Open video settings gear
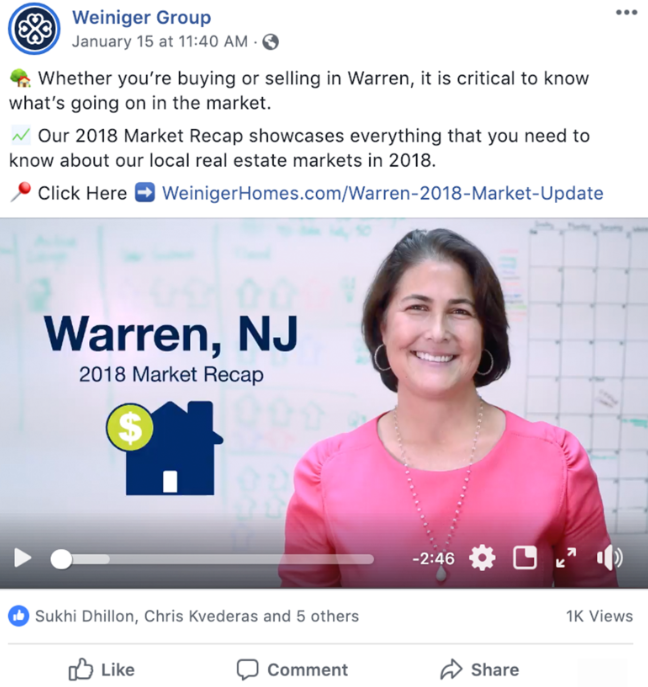Screen dimensions: 648x687 click(x=482, y=558)
